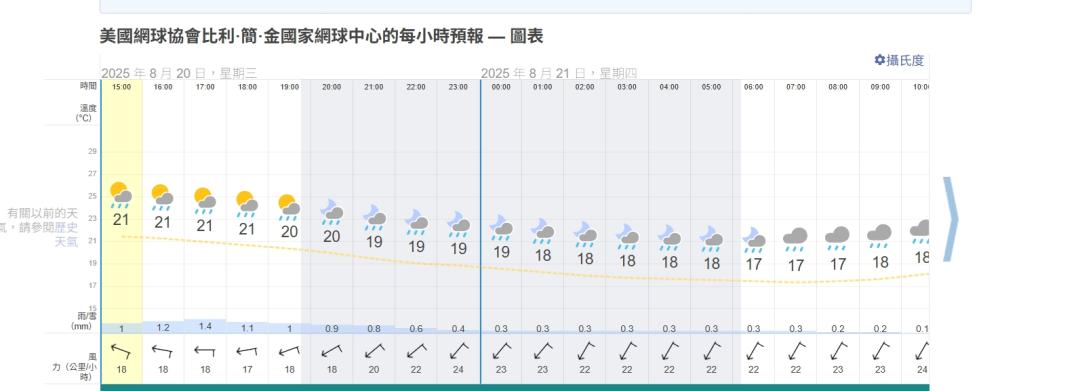This screenshot has width=1080, height=391.
Task: Click the 00:00 night rain icon
Action: 501,228
